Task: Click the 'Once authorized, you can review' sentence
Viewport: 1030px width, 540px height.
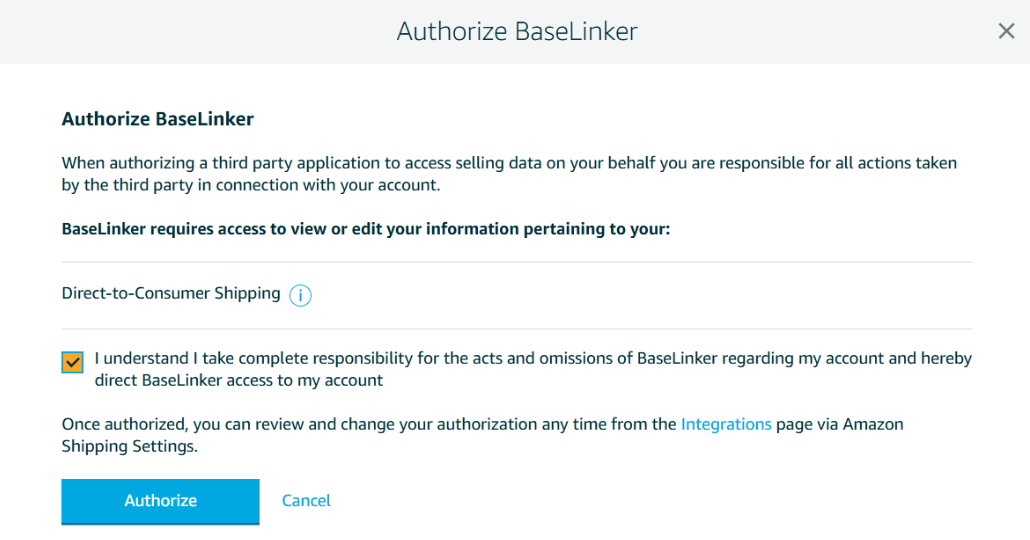Action: point(482,435)
